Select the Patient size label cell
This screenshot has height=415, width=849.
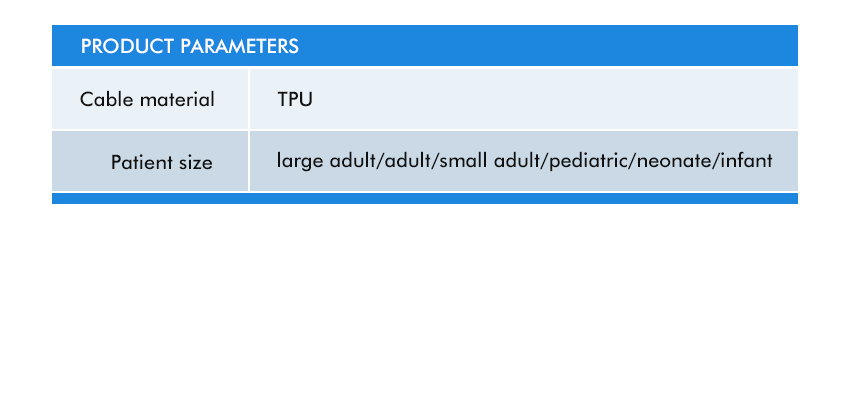pos(161,162)
